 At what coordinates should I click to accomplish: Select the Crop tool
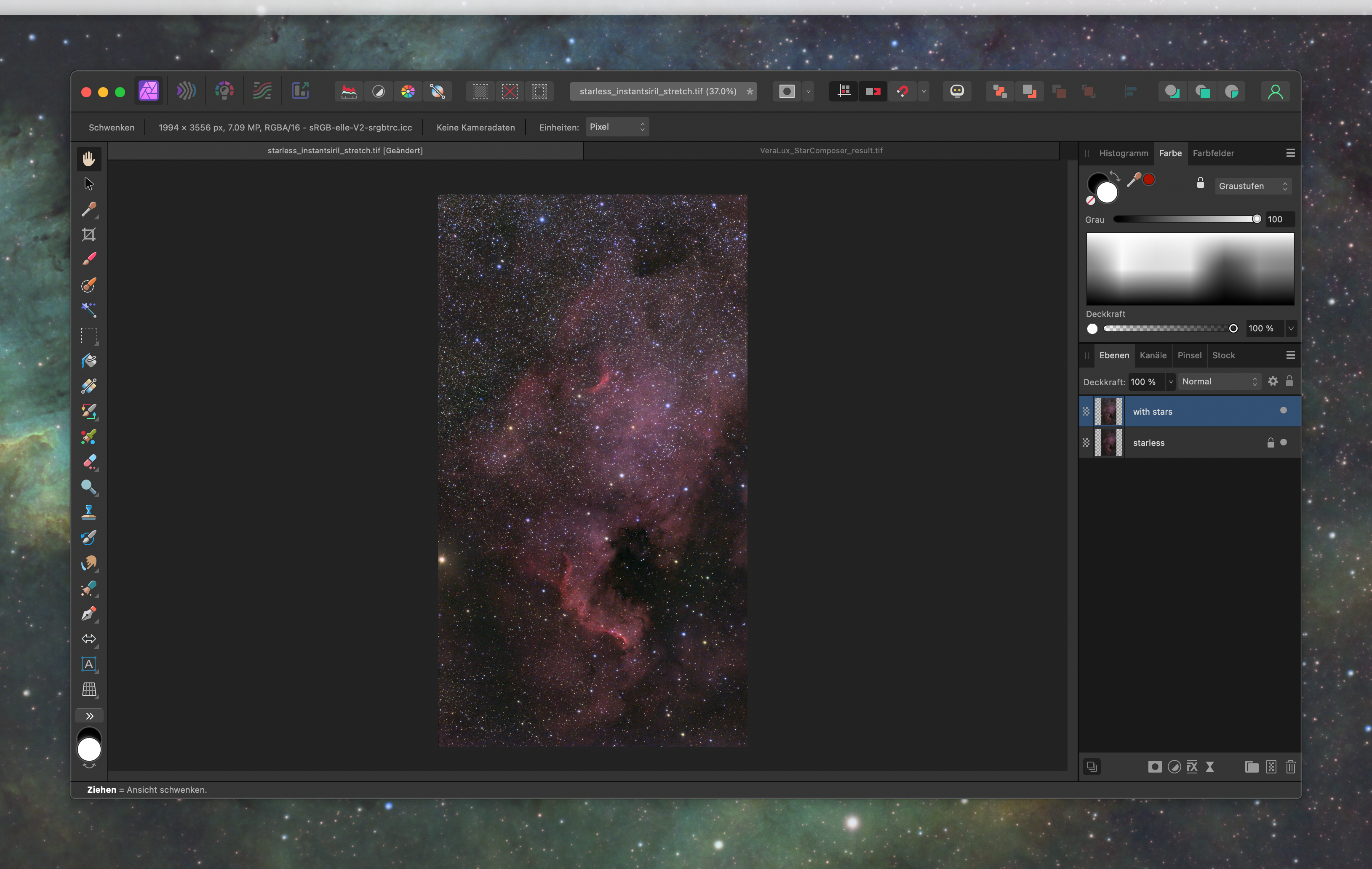(x=89, y=235)
